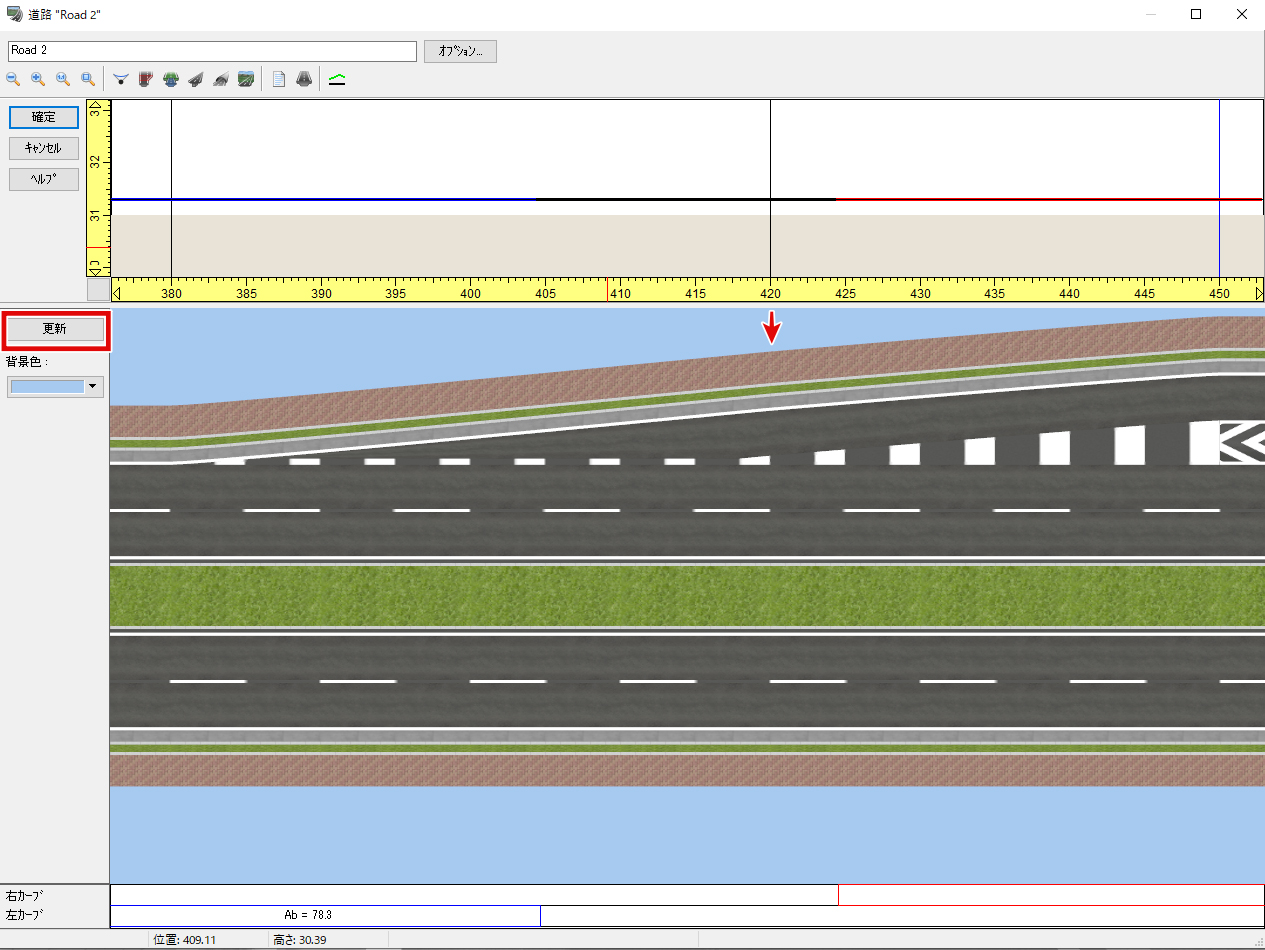Screen dimensions: 1265x950
Task: Click the black profile line segment
Action: tap(686, 199)
